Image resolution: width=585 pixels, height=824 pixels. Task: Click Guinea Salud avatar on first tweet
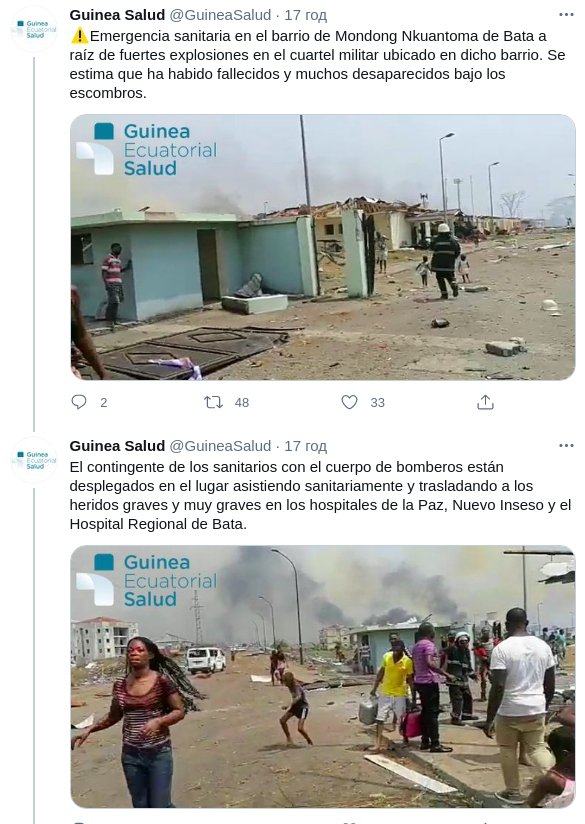[x=35, y=29]
